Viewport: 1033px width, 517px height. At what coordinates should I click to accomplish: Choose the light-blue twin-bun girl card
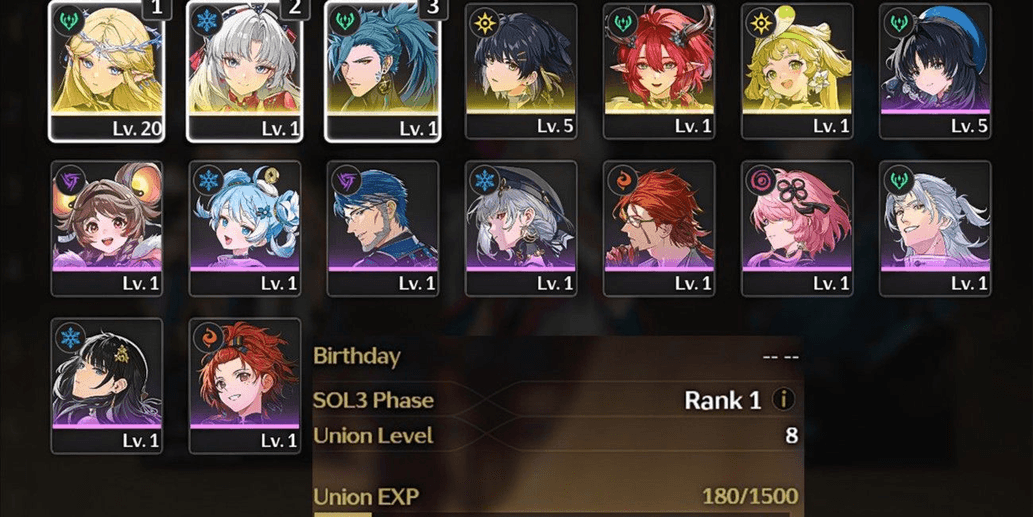(x=245, y=229)
